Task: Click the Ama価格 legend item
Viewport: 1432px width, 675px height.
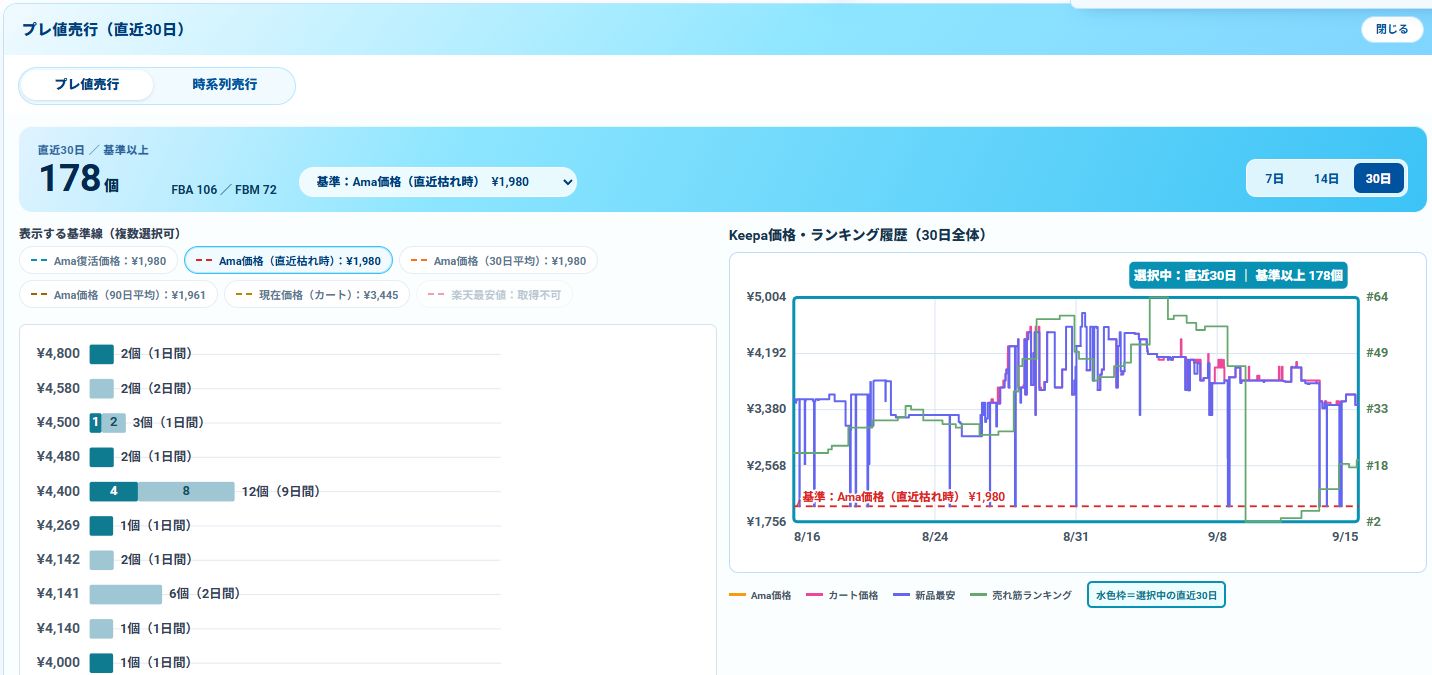Action: click(x=760, y=595)
